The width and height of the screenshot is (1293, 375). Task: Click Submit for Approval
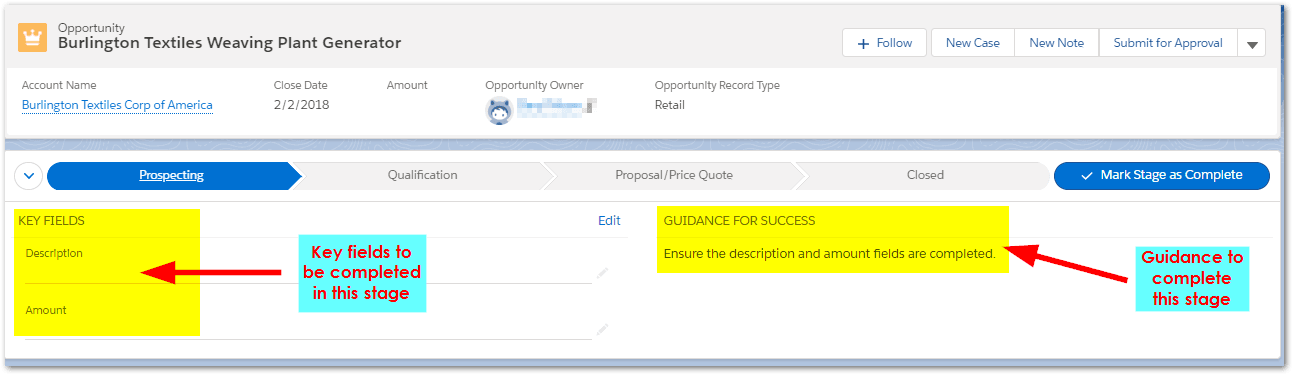point(1168,43)
